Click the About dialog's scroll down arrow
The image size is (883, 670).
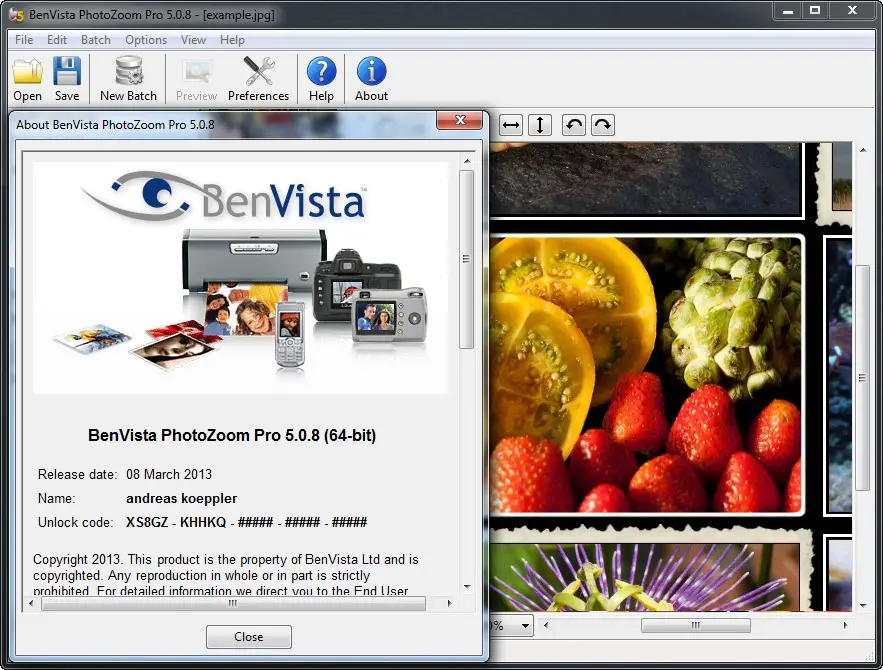pos(467,587)
